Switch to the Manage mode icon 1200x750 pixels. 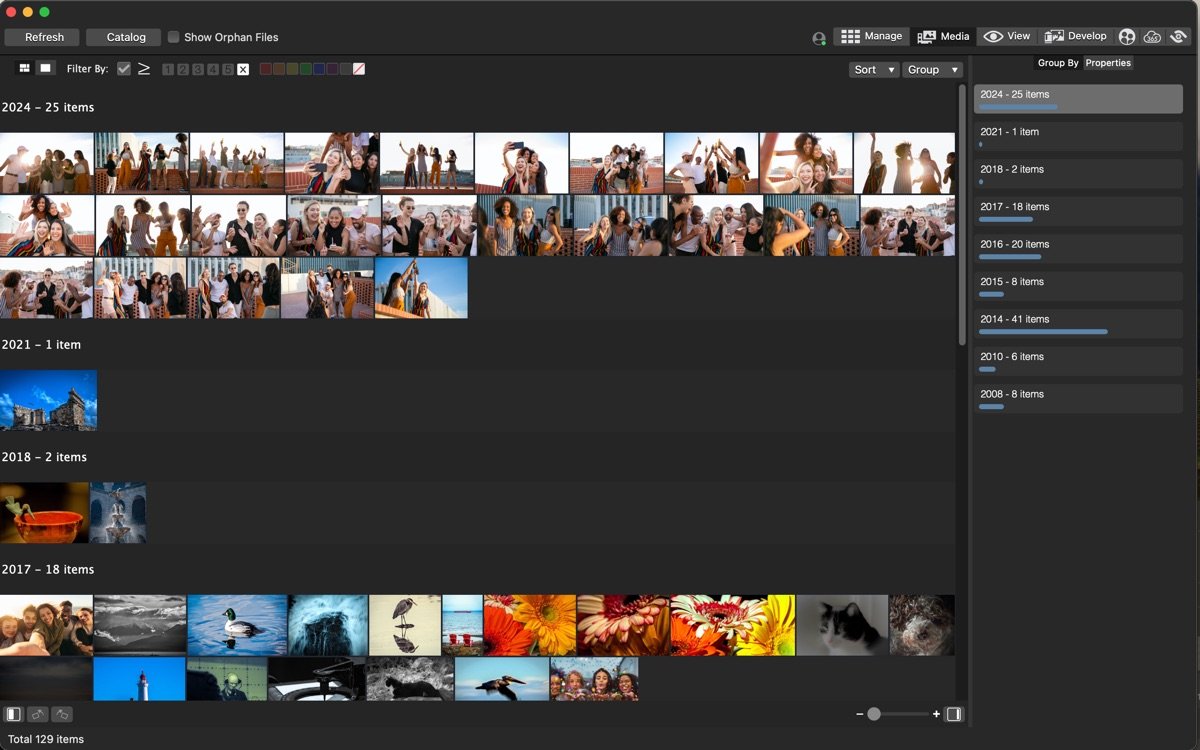point(871,36)
